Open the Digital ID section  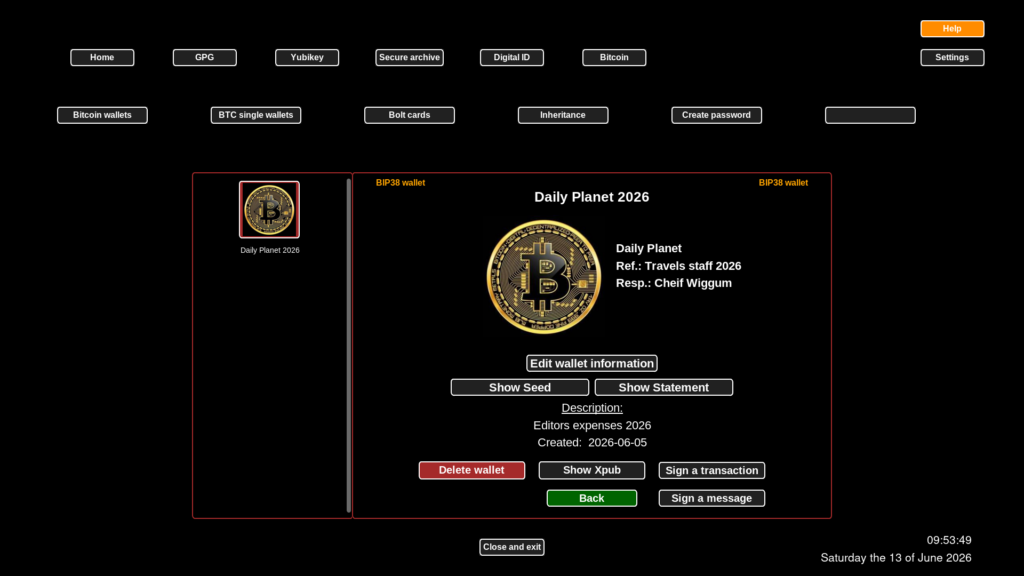coord(511,57)
